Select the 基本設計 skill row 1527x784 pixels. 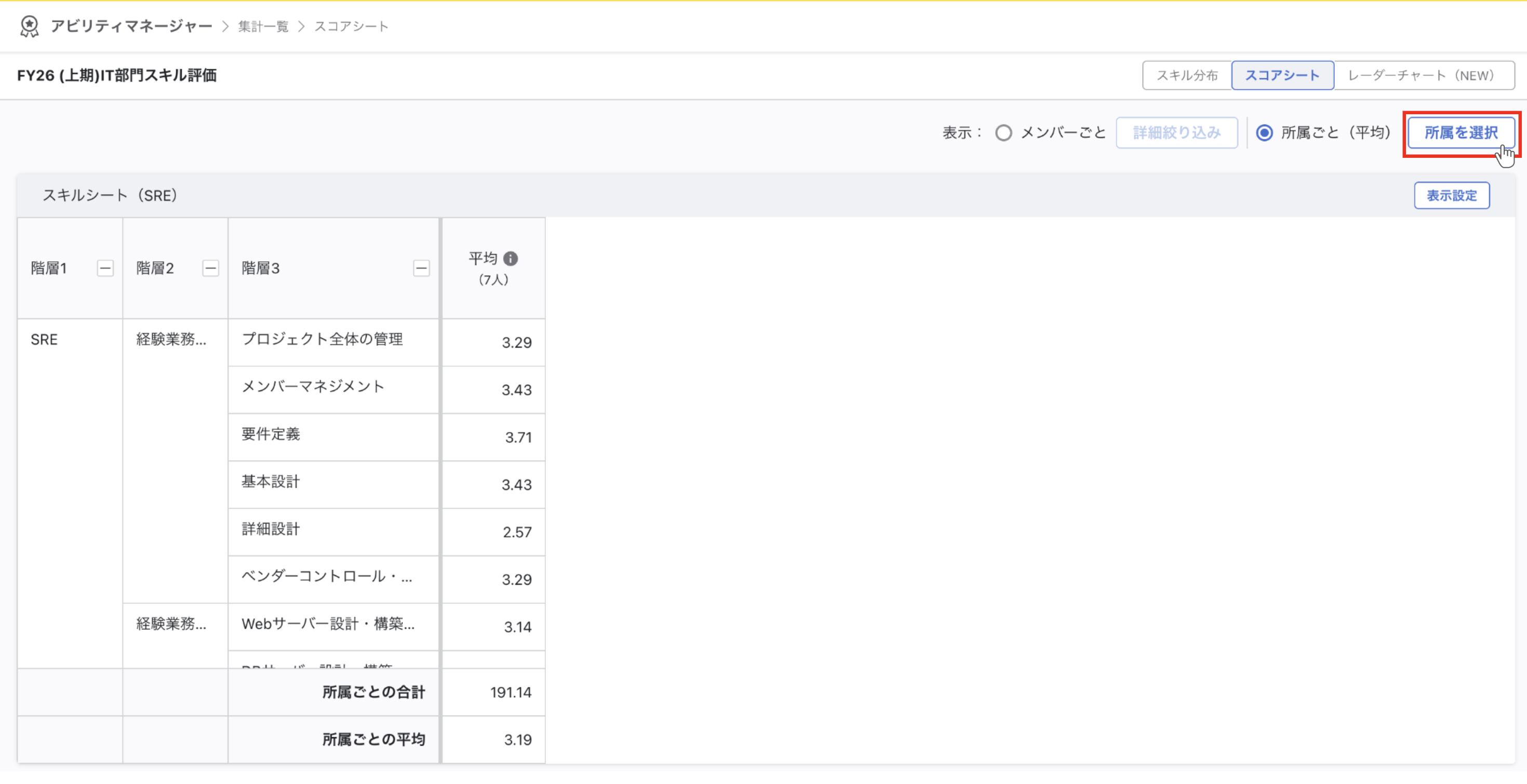click(x=334, y=484)
